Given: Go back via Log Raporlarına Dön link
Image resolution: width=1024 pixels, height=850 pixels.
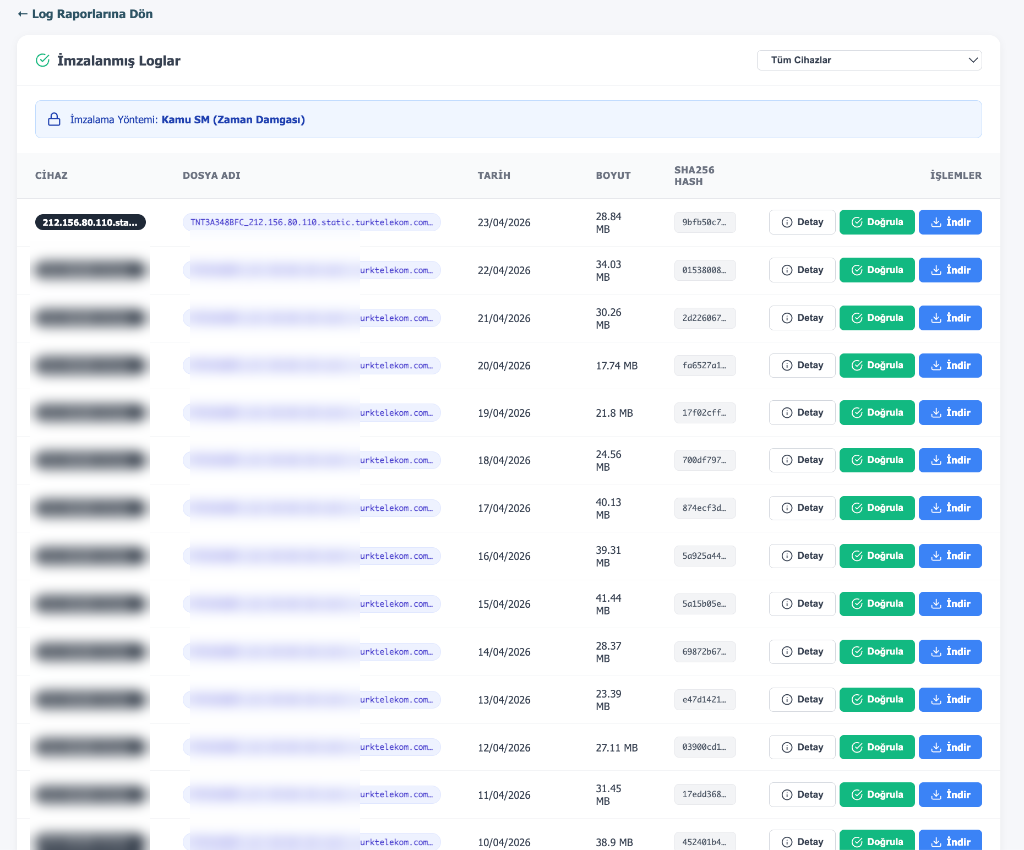Looking at the screenshot, I should [85, 14].
